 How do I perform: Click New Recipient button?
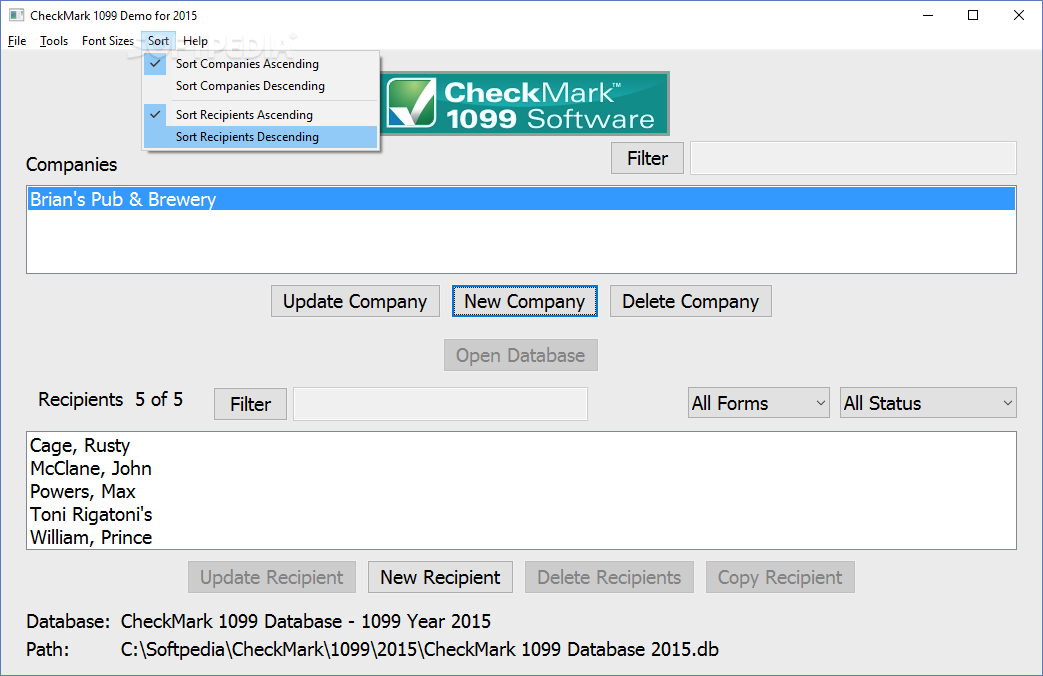pos(440,577)
